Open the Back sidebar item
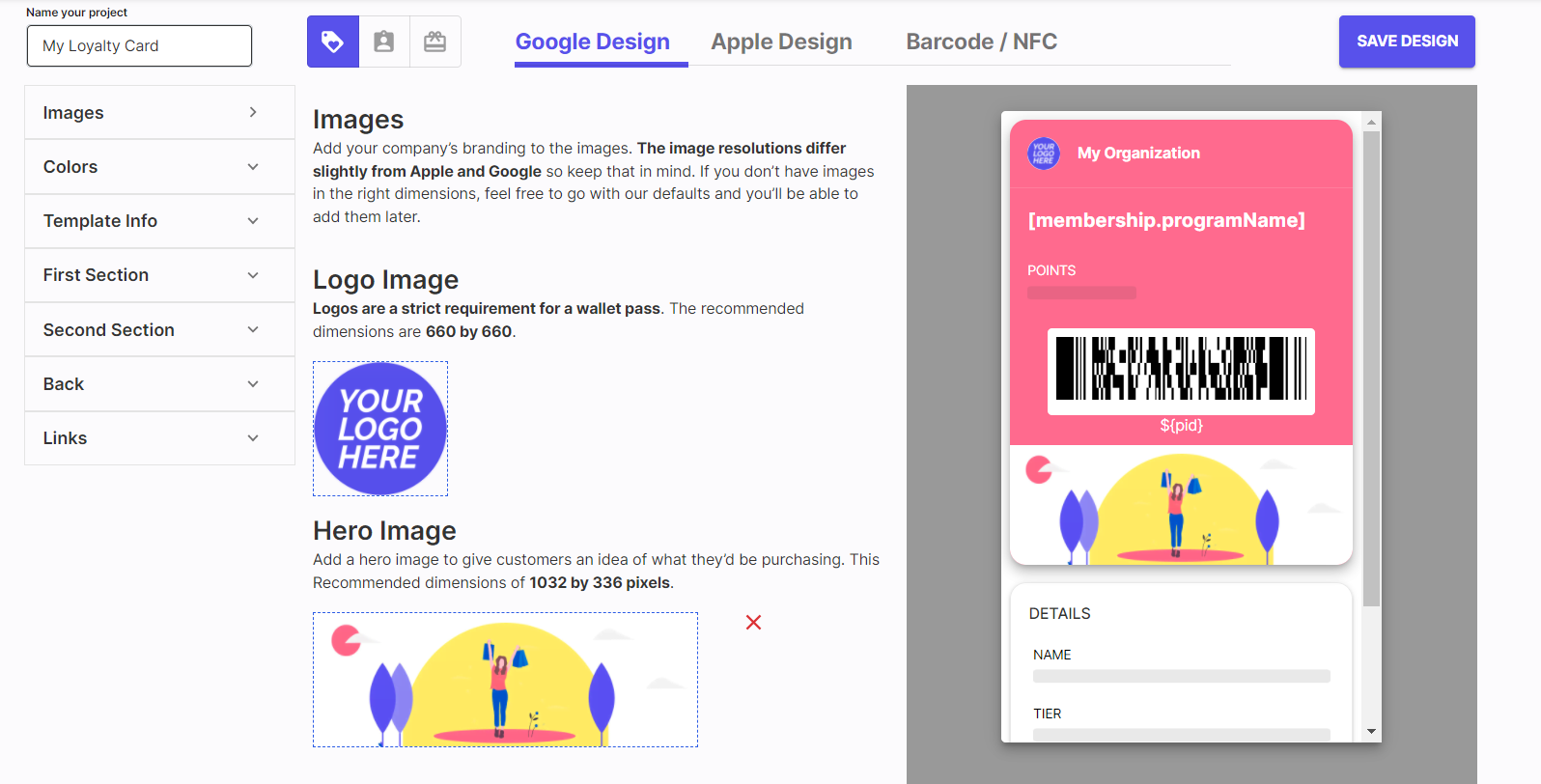This screenshot has width=1541, height=784. tap(159, 384)
